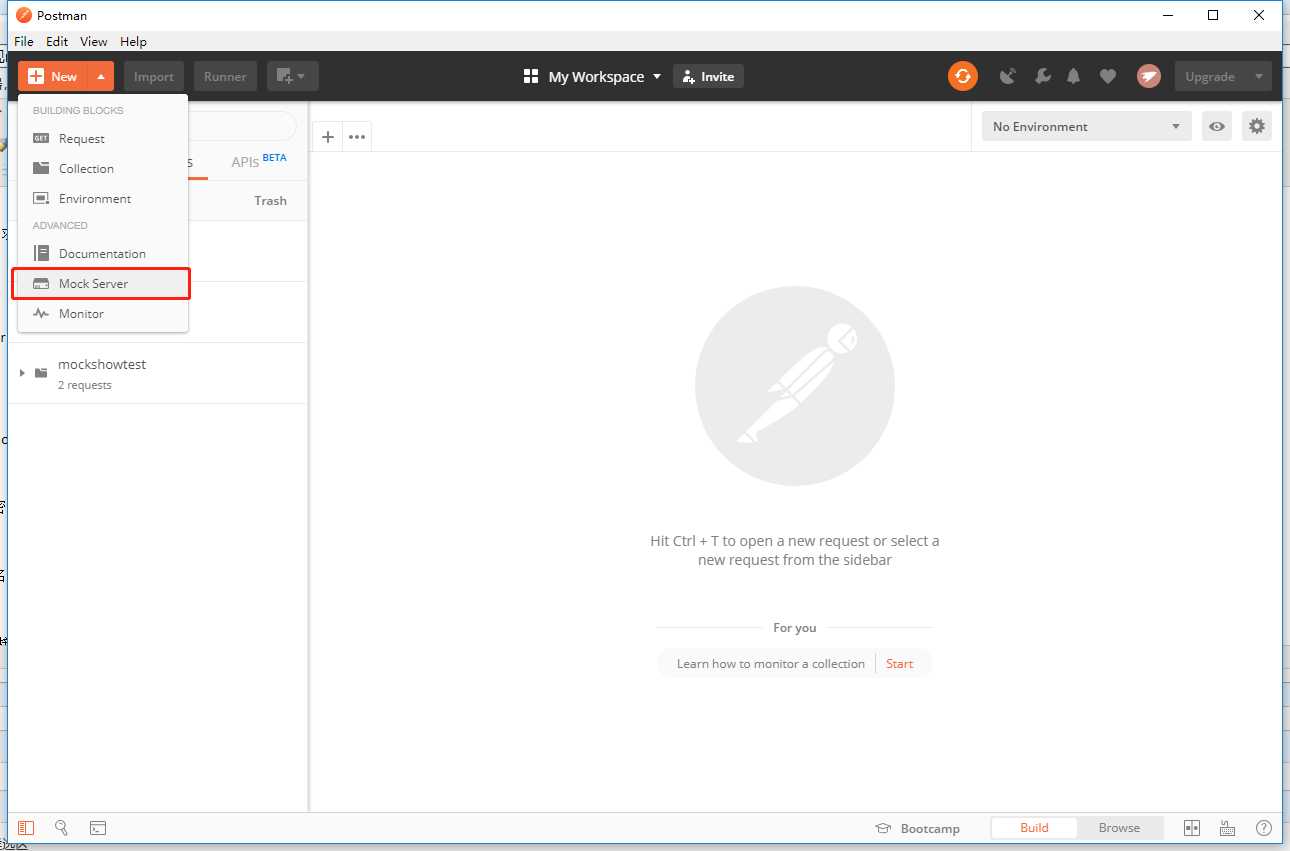Click the heart icon in header
This screenshot has width=1290, height=851.
(x=1107, y=76)
